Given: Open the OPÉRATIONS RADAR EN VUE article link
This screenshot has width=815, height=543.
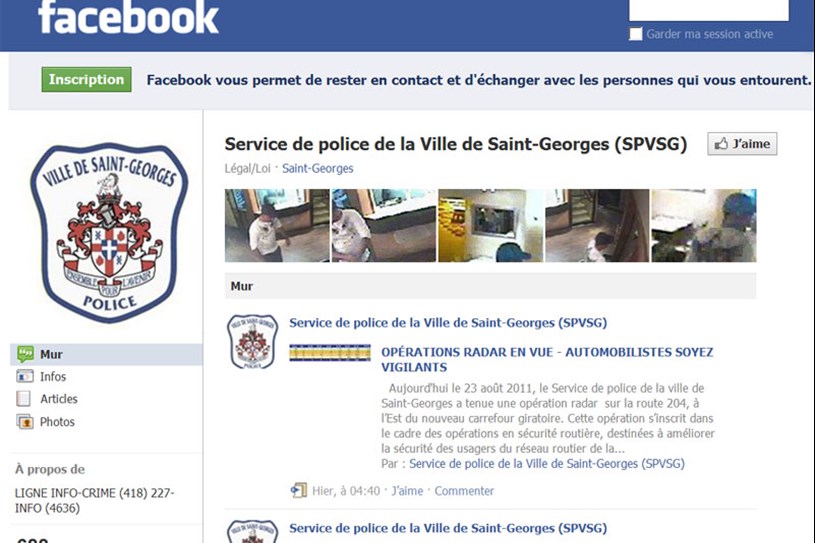Looking at the screenshot, I should (x=547, y=360).
